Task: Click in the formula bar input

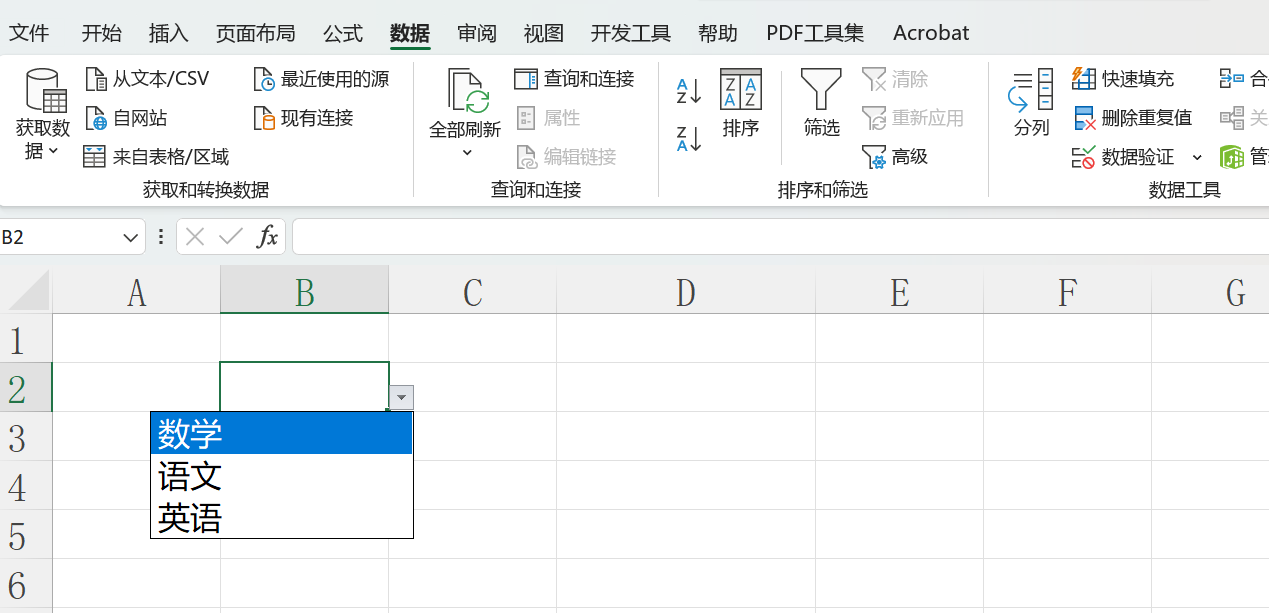Action: (x=780, y=237)
